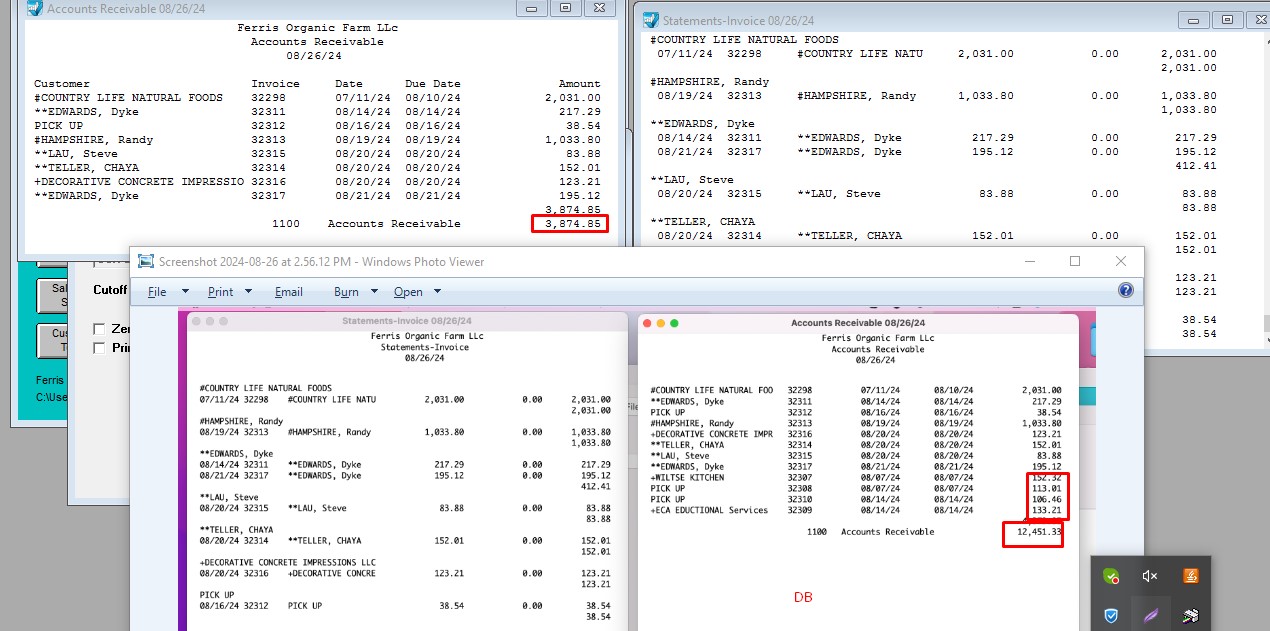Open the purple feather tray icon
1270x631 pixels.
pos(1150,615)
